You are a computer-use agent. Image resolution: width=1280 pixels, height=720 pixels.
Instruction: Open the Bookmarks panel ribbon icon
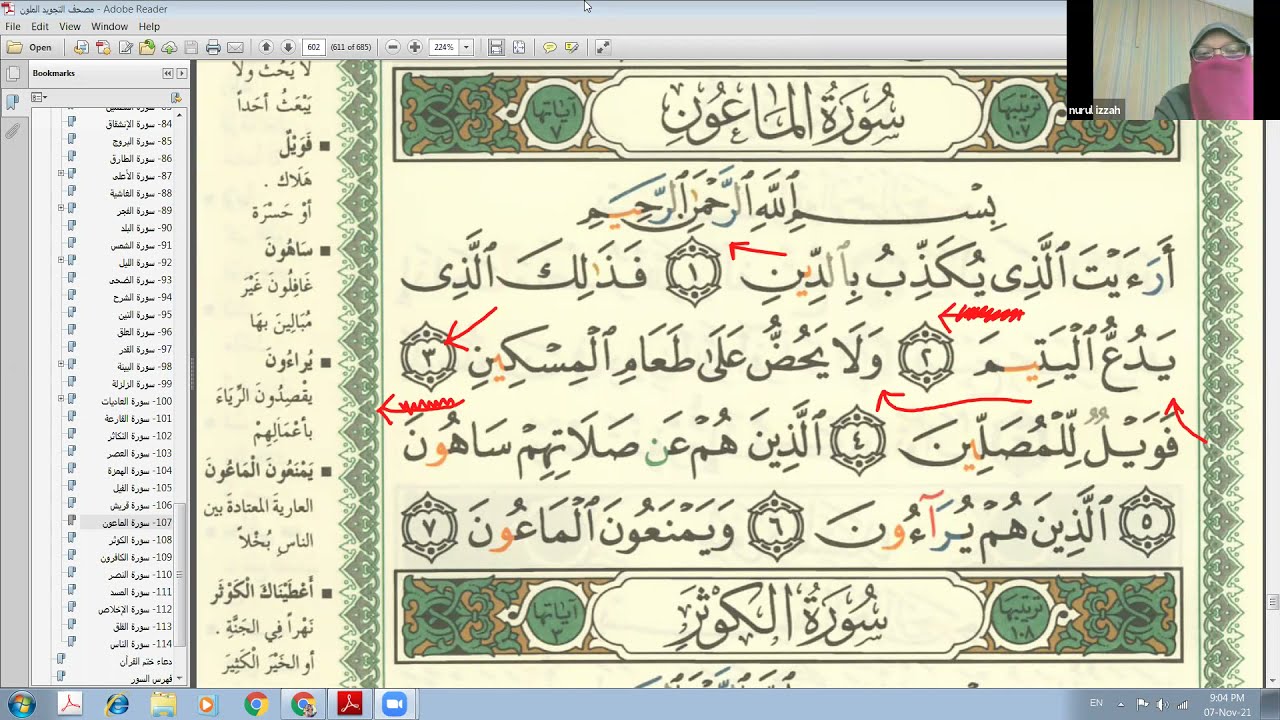point(12,102)
